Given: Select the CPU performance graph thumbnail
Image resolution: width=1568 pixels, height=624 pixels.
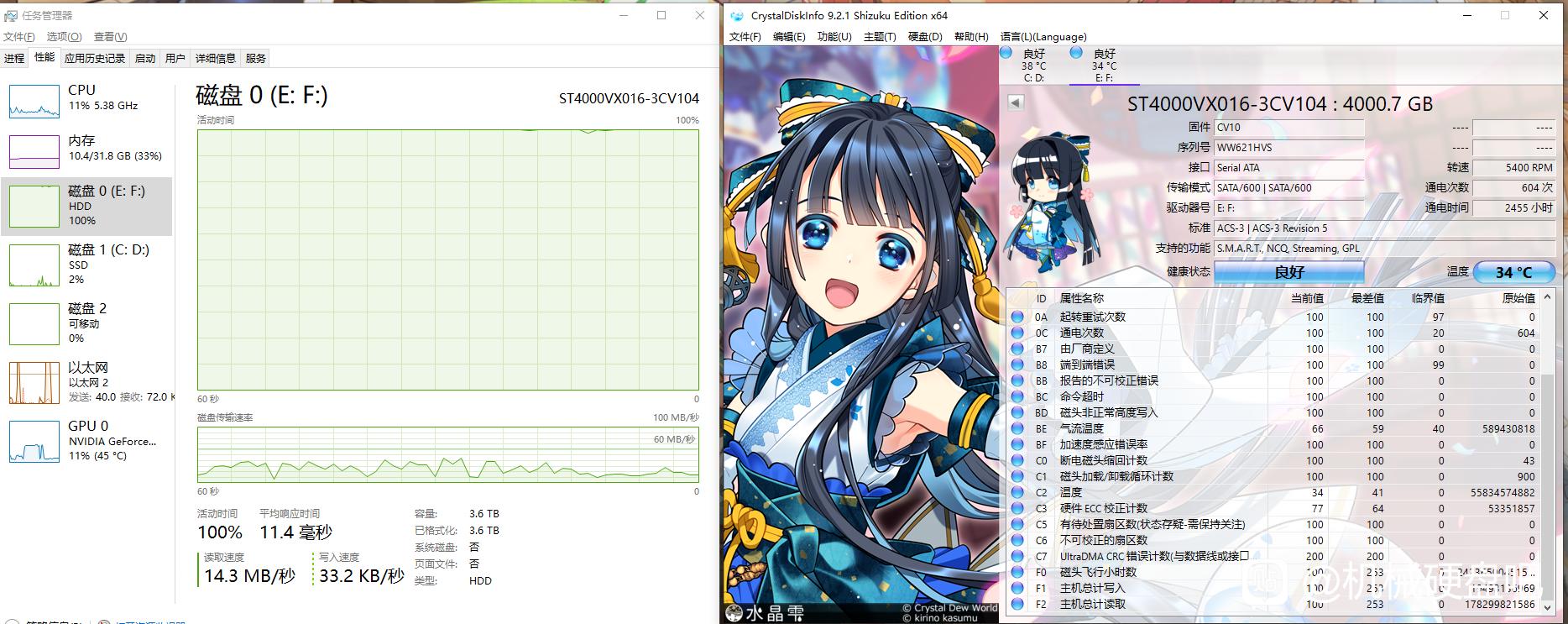Looking at the screenshot, I should click(x=34, y=101).
